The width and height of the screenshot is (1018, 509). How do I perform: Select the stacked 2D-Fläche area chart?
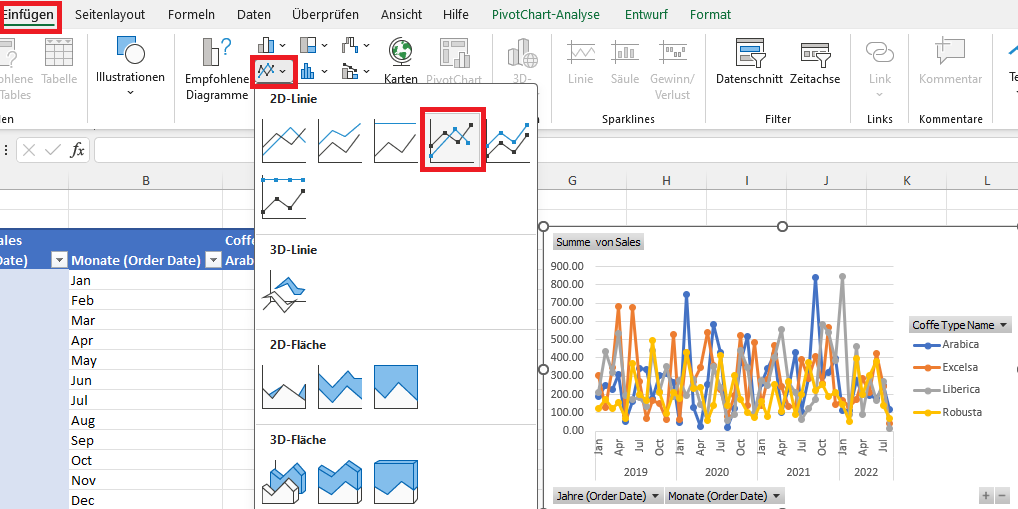[340, 386]
